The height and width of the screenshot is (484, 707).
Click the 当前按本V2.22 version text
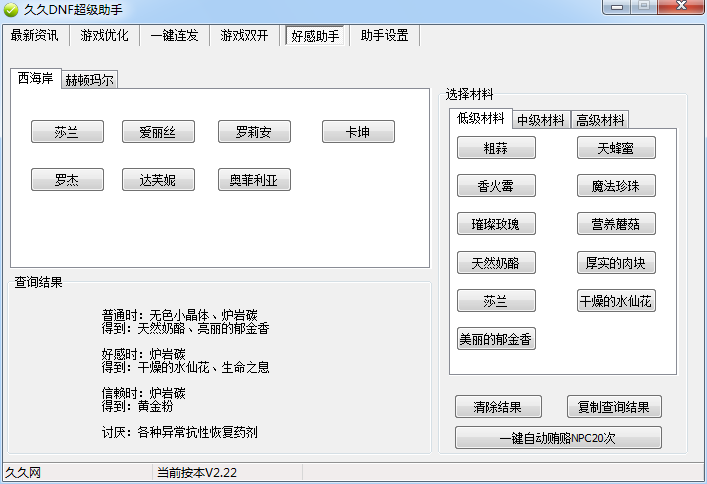point(197,472)
